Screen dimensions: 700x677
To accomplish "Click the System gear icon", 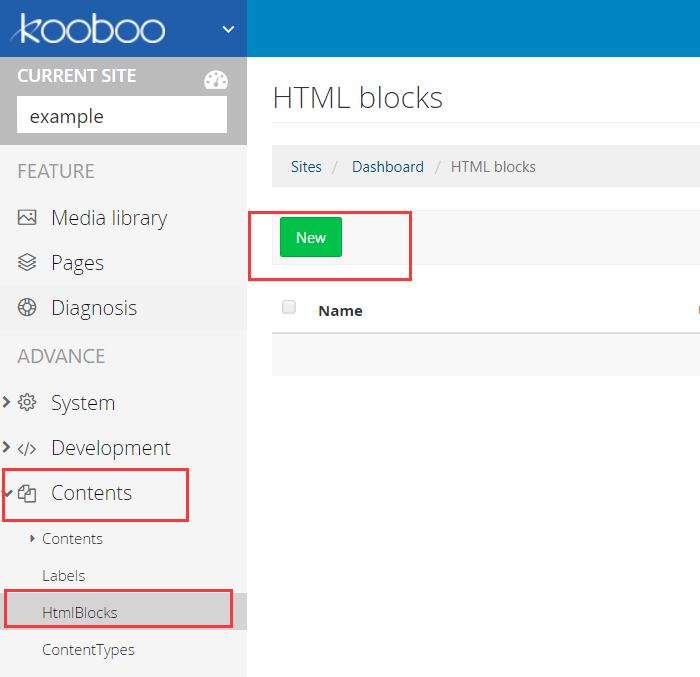I will tap(27, 402).
